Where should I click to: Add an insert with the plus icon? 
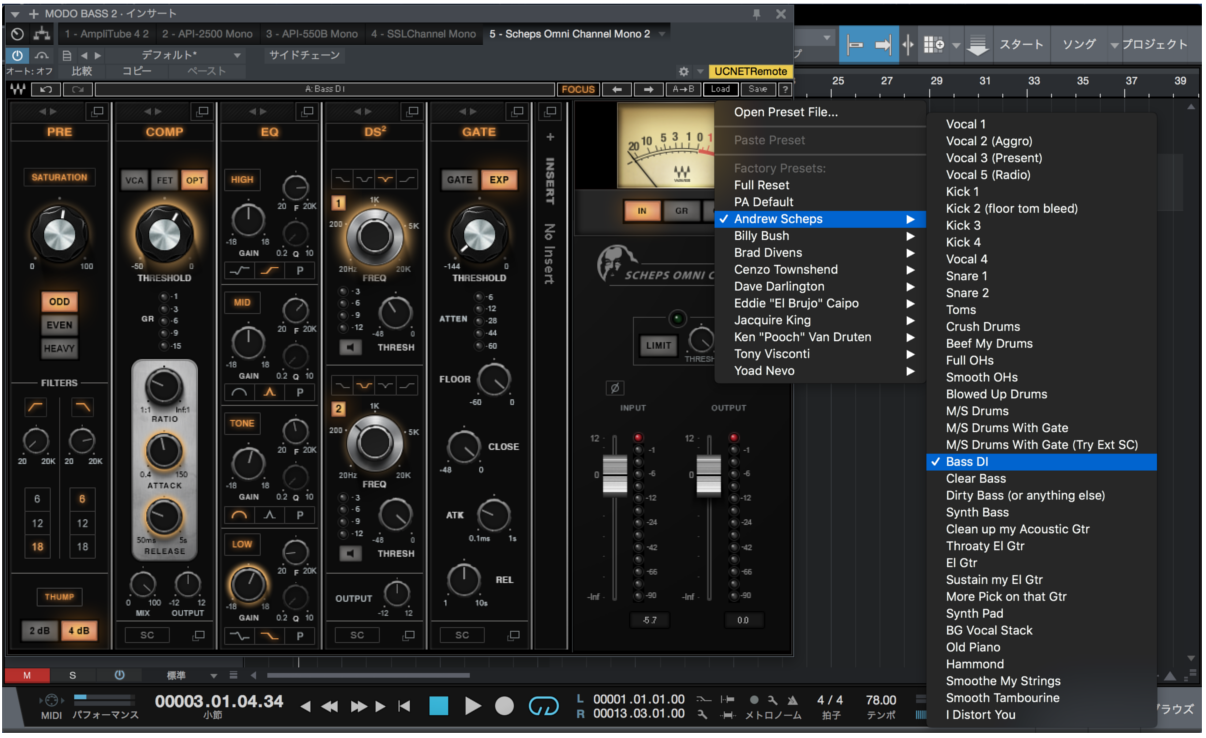click(x=549, y=137)
